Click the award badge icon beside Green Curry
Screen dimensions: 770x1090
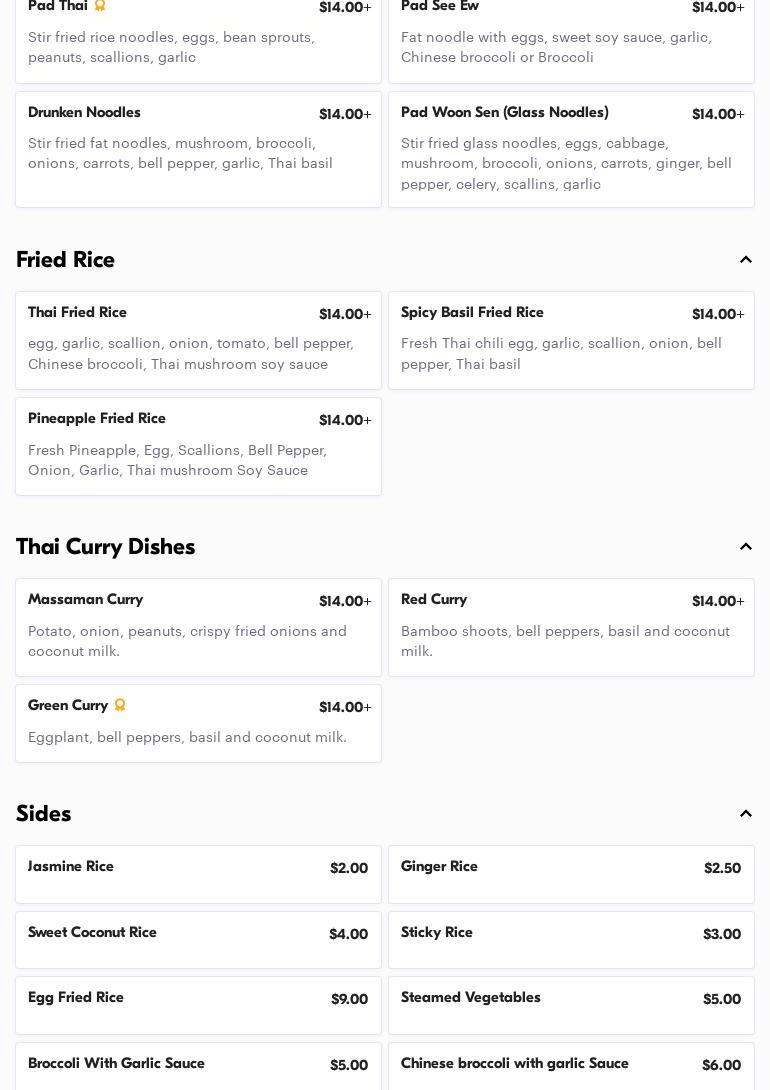tap(120, 706)
